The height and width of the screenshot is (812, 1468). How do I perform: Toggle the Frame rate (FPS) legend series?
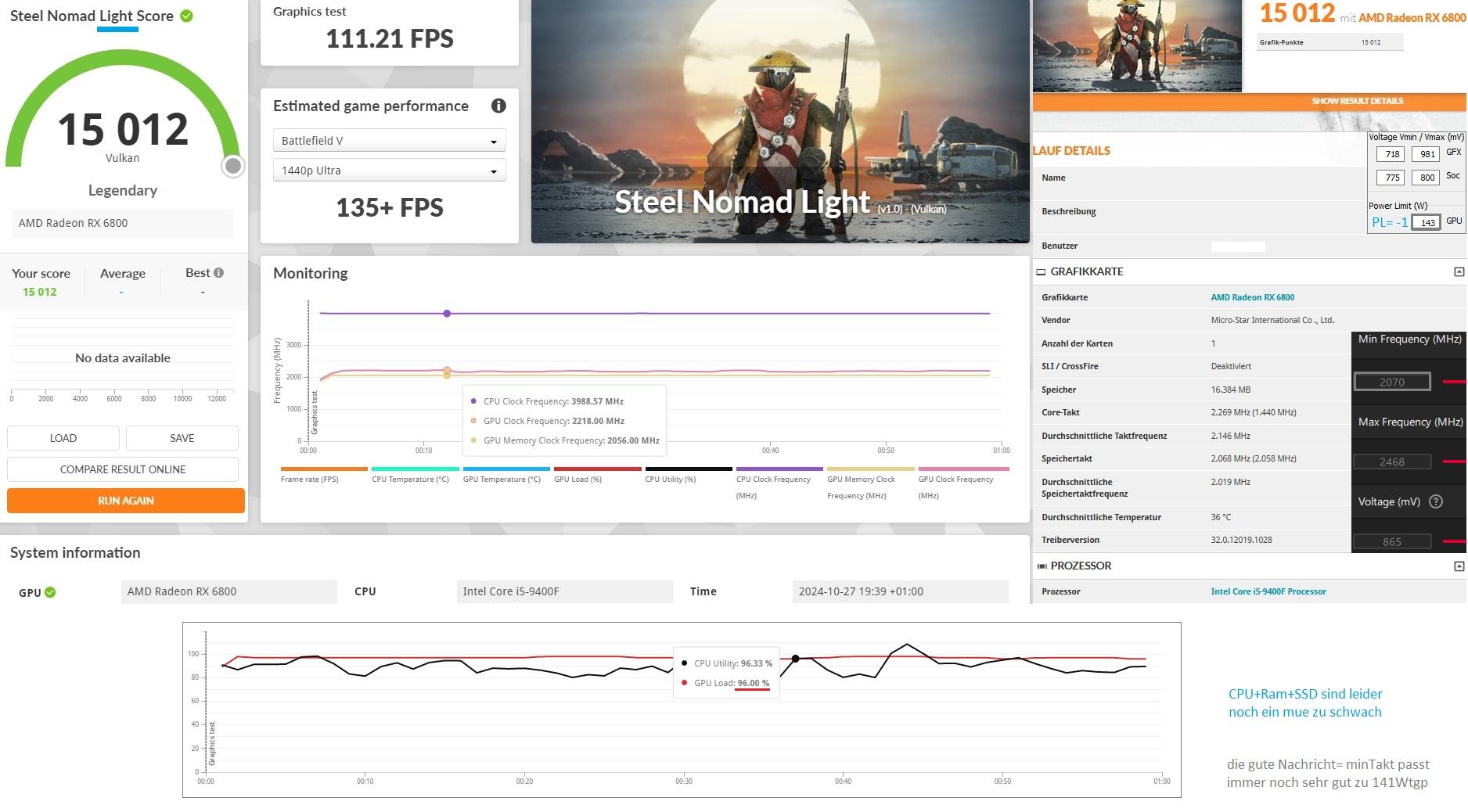tap(324, 476)
